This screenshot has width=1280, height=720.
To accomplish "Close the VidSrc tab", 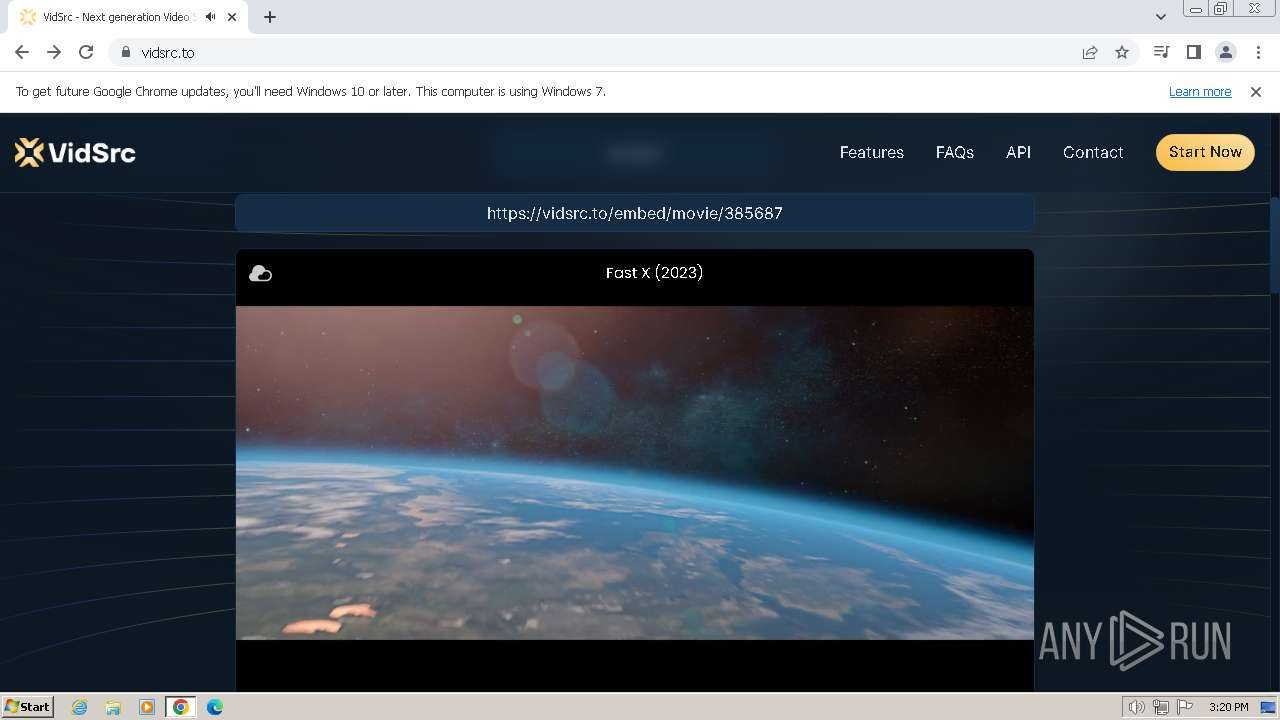I will [x=232, y=17].
